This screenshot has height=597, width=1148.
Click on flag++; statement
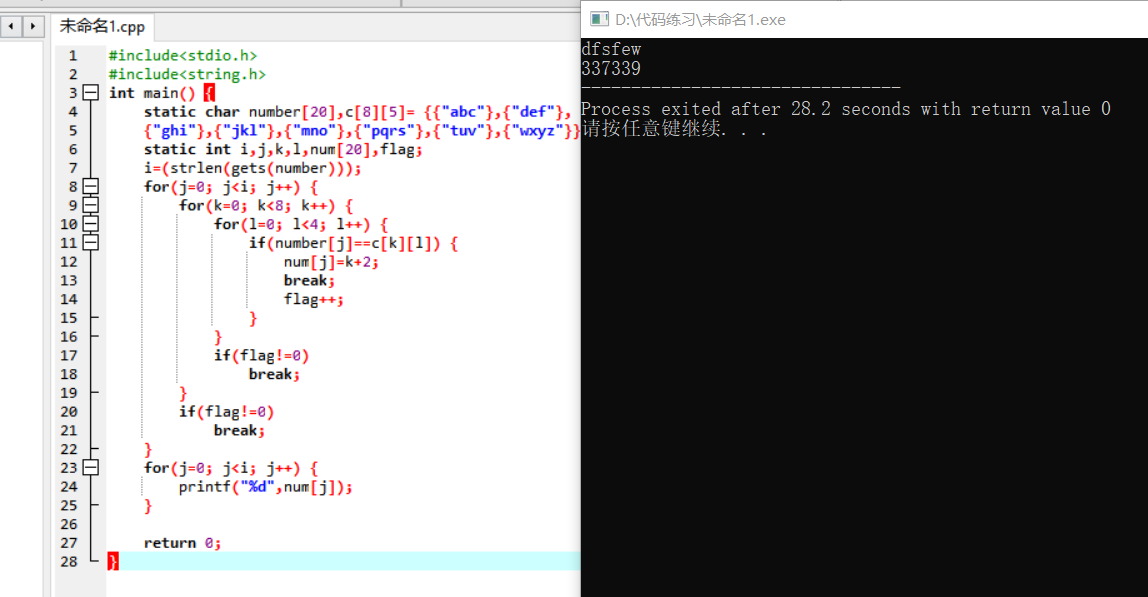pyautogui.click(x=313, y=300)
